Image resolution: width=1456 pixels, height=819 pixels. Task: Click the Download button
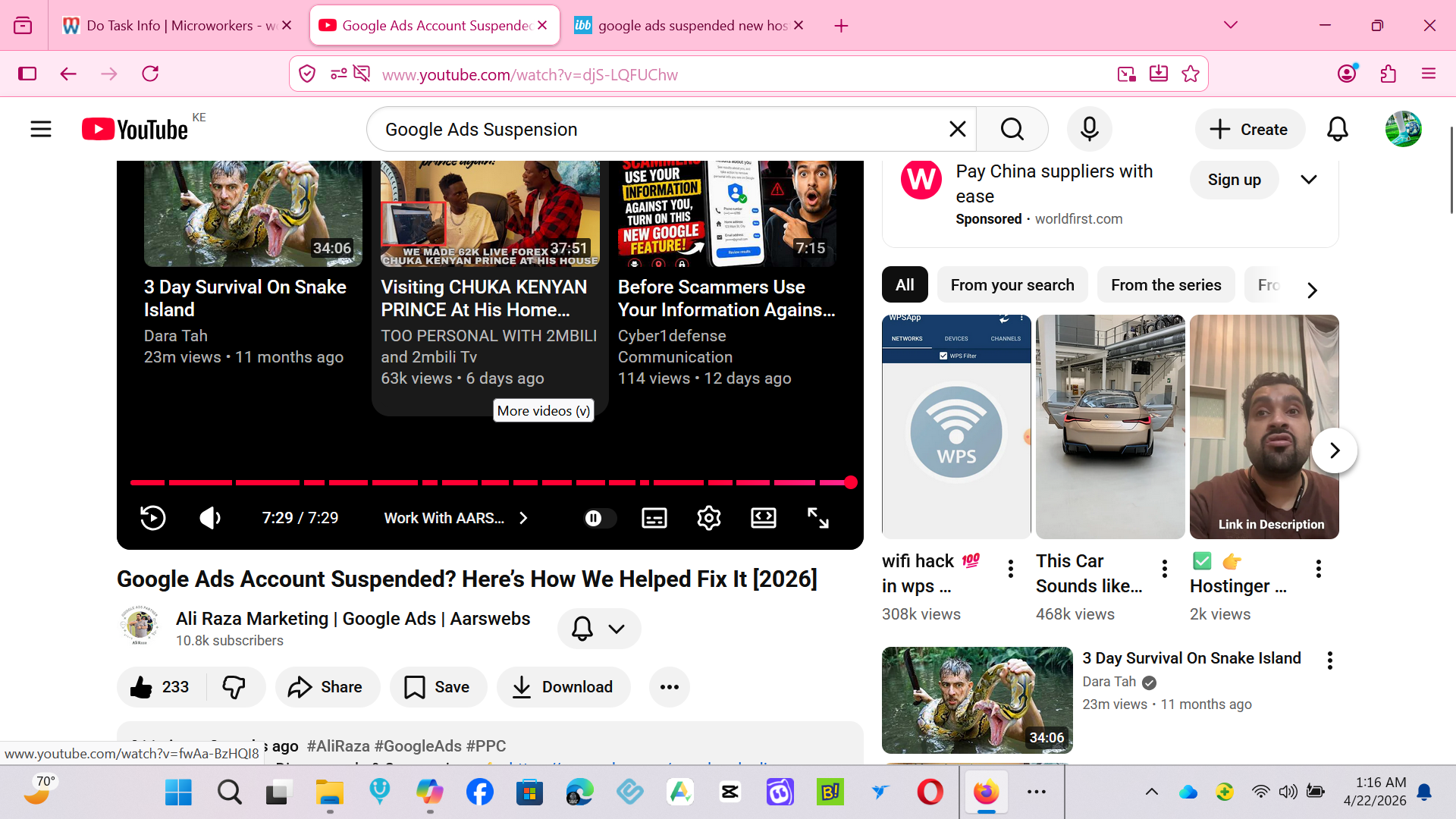tap(563, 687)
